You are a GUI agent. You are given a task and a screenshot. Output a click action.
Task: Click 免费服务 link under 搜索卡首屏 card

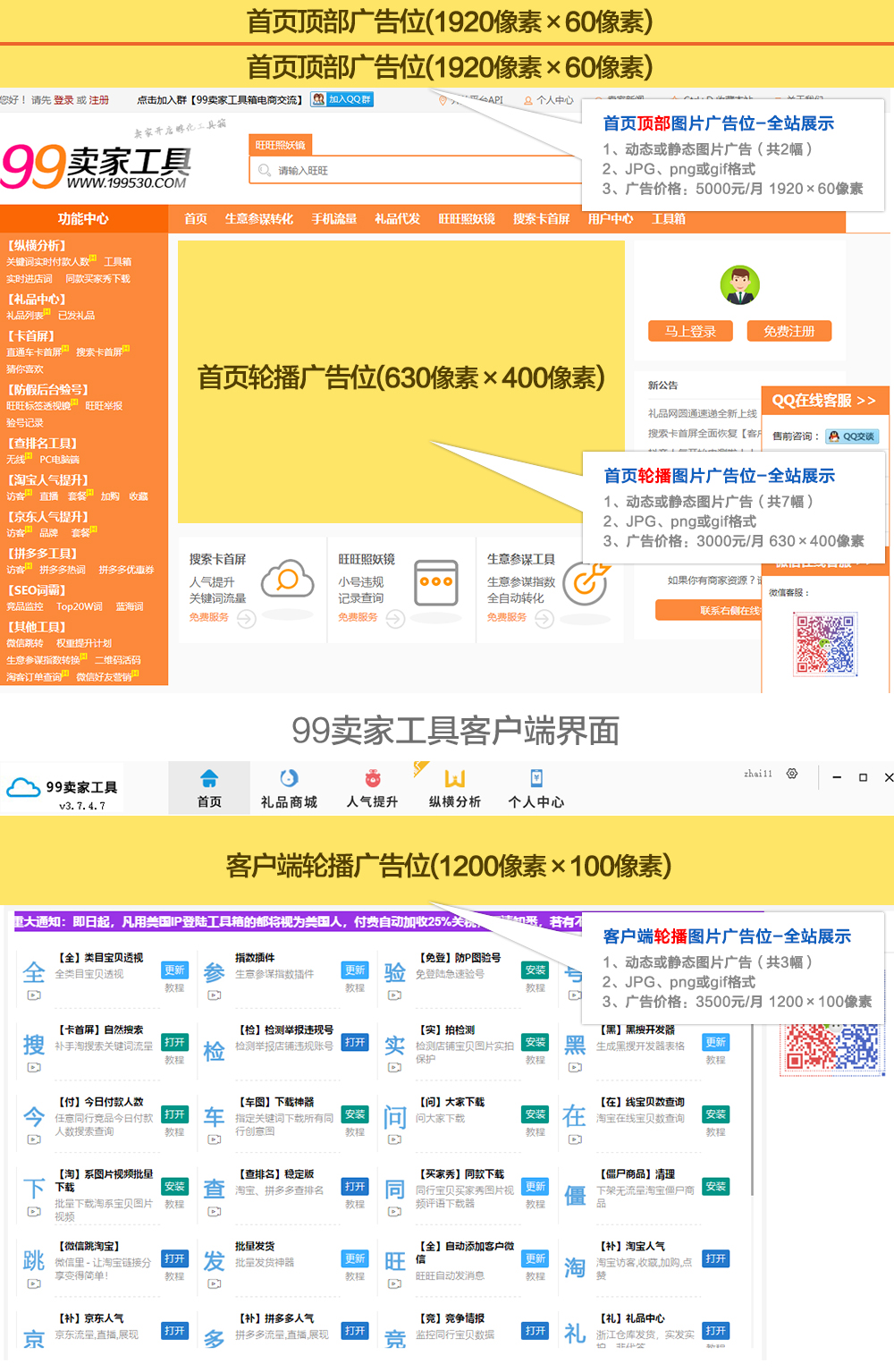208,617
